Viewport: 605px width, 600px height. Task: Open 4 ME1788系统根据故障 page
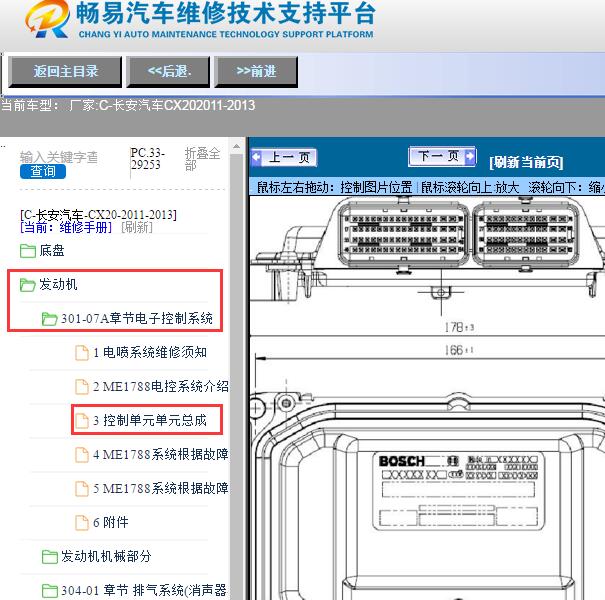[161, 455]
